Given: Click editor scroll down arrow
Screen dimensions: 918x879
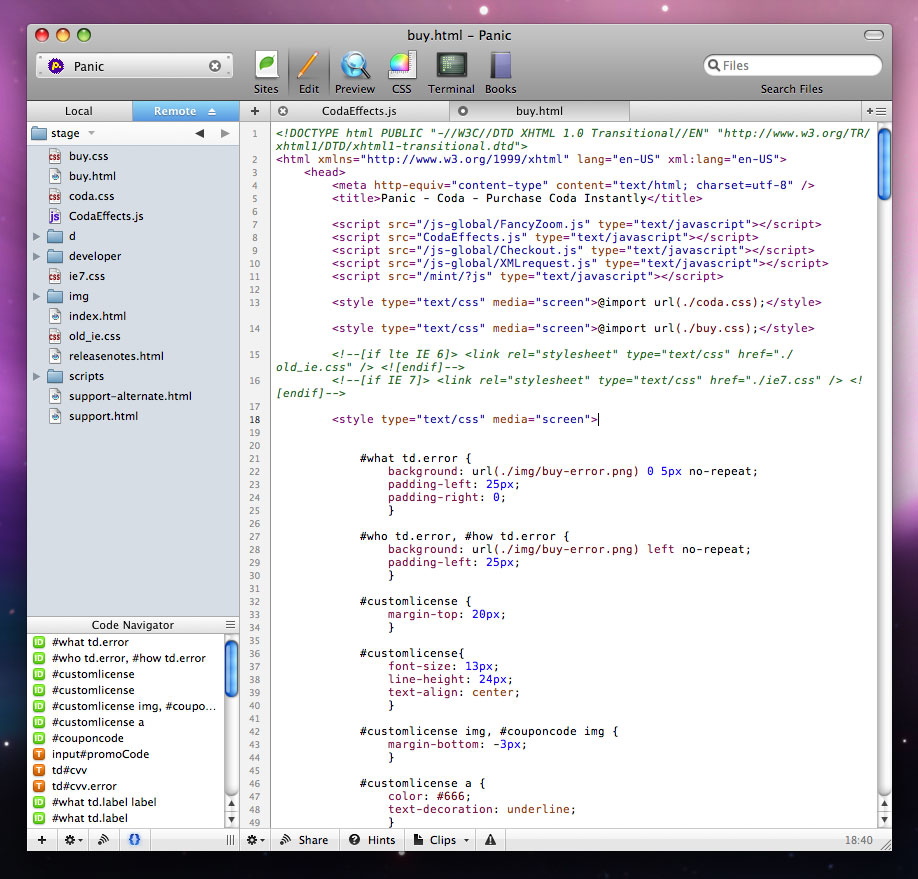Looking at the screenshot, I should (884, 820).
